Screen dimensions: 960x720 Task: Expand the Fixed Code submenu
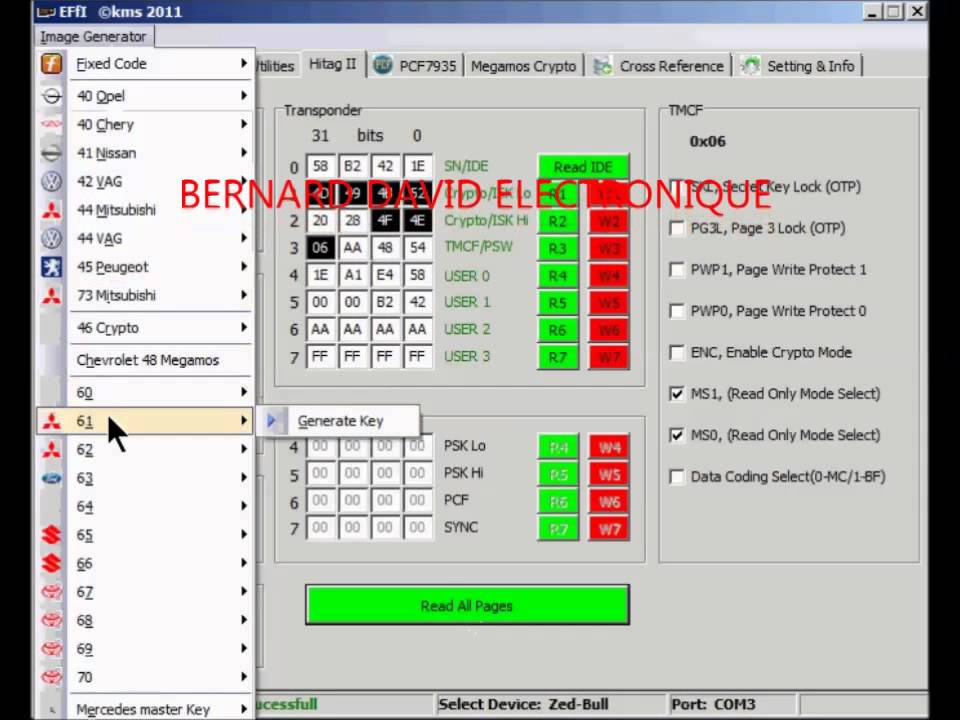[x=244, y=63]
